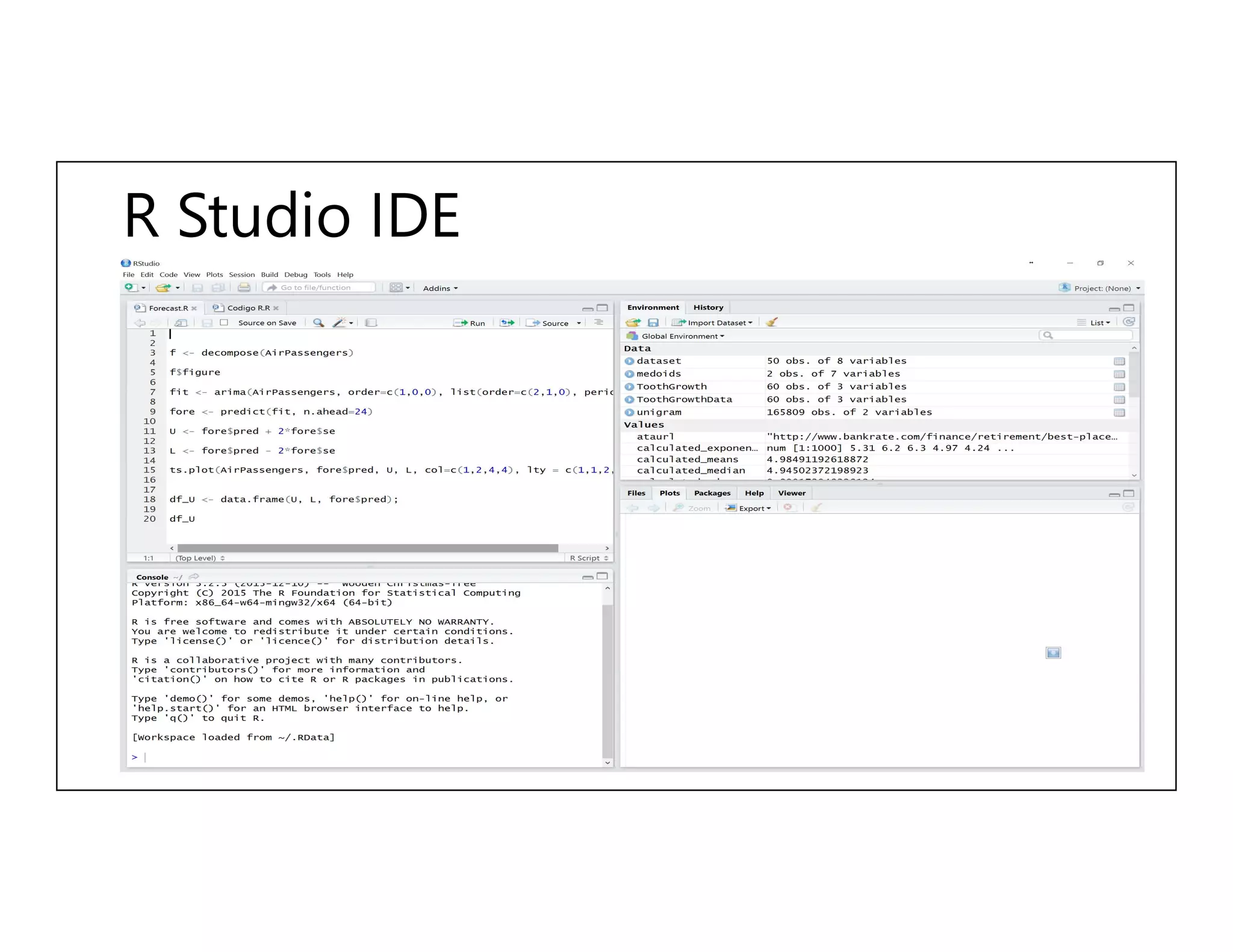Open the (Top Level) scope selector
This screenshot has width=1233, height=952.
[200, 558]
